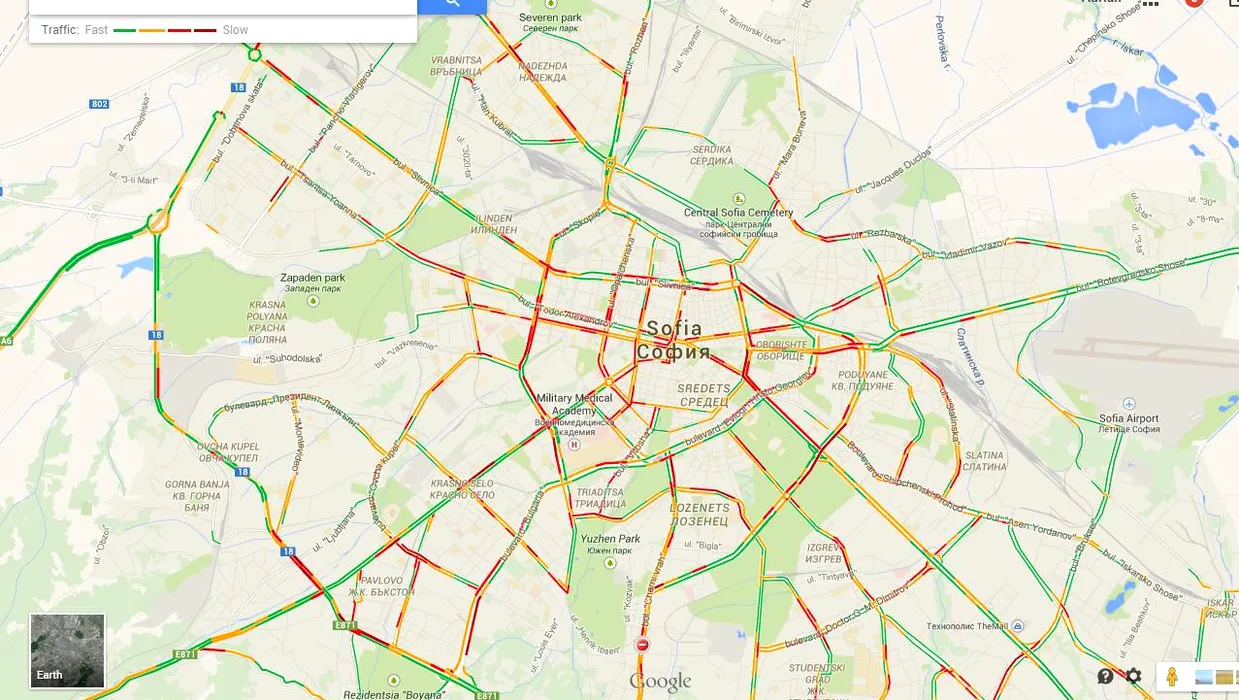The height and width of the screenshot is (700, 1239).
Task: Click the red notification badge
Action: [x=1194, y=2]
